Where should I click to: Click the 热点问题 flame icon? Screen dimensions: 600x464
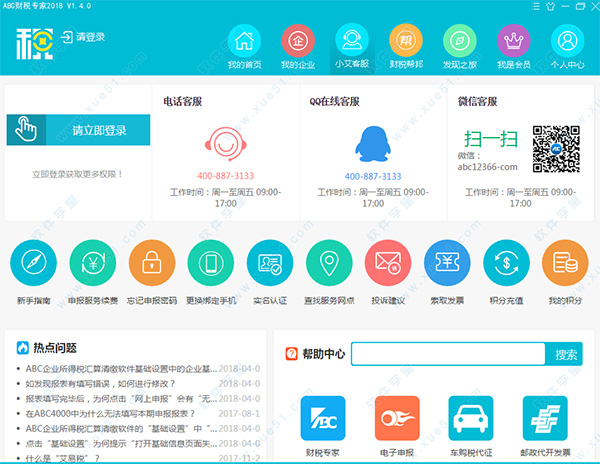point(23,348)
